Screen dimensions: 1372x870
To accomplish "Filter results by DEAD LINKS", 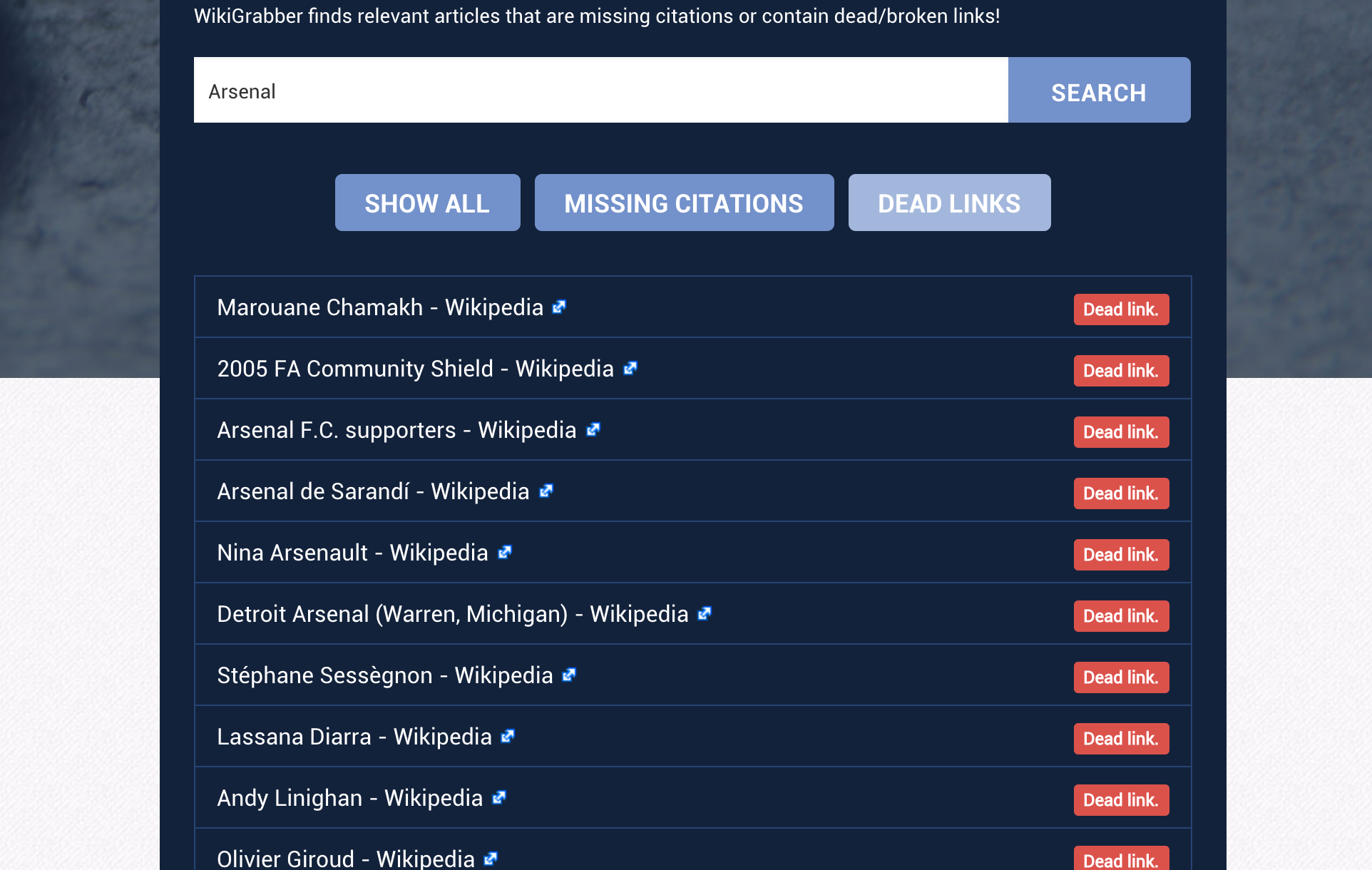I will (949, 203).
